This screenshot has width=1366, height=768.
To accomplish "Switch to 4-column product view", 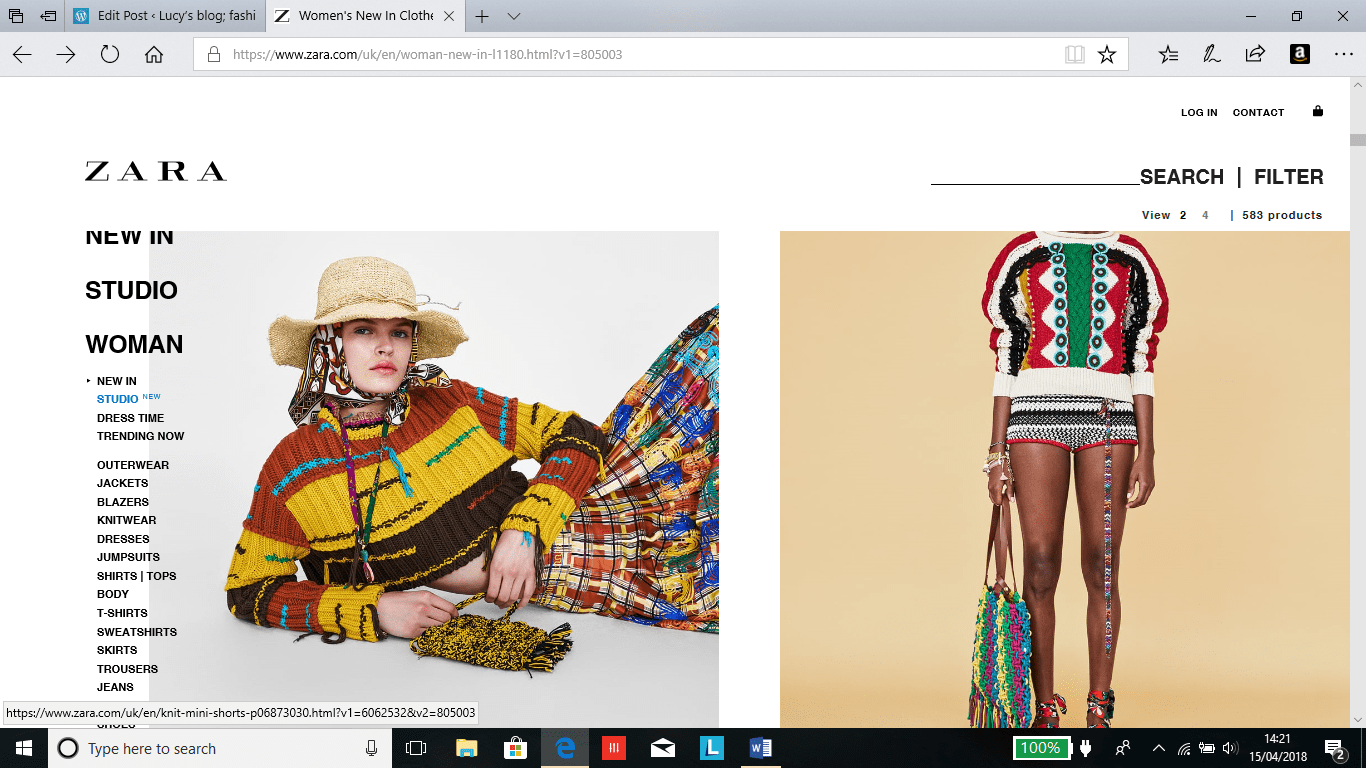I will [1205, 215].
